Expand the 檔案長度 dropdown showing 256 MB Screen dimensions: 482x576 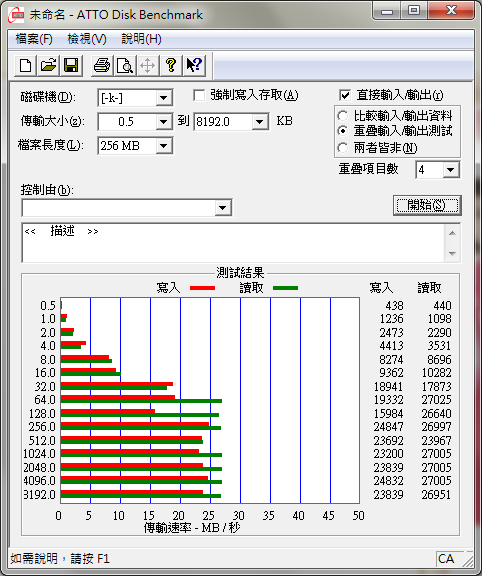pyautogui.click(x=163, y=146)
